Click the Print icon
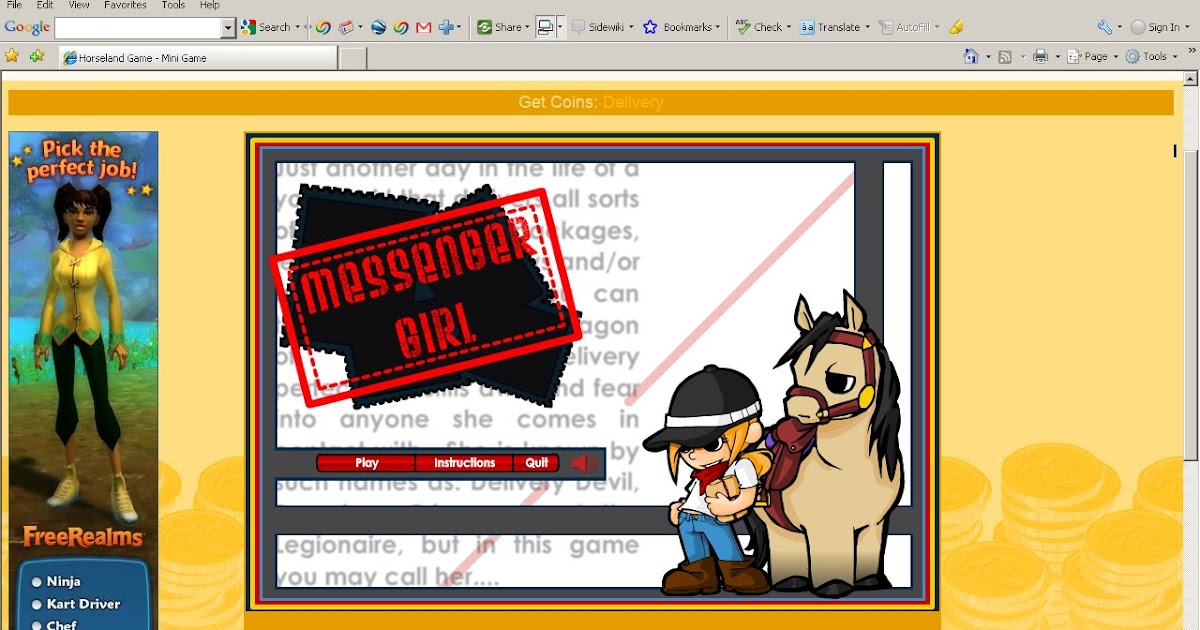 point(1040,56)
